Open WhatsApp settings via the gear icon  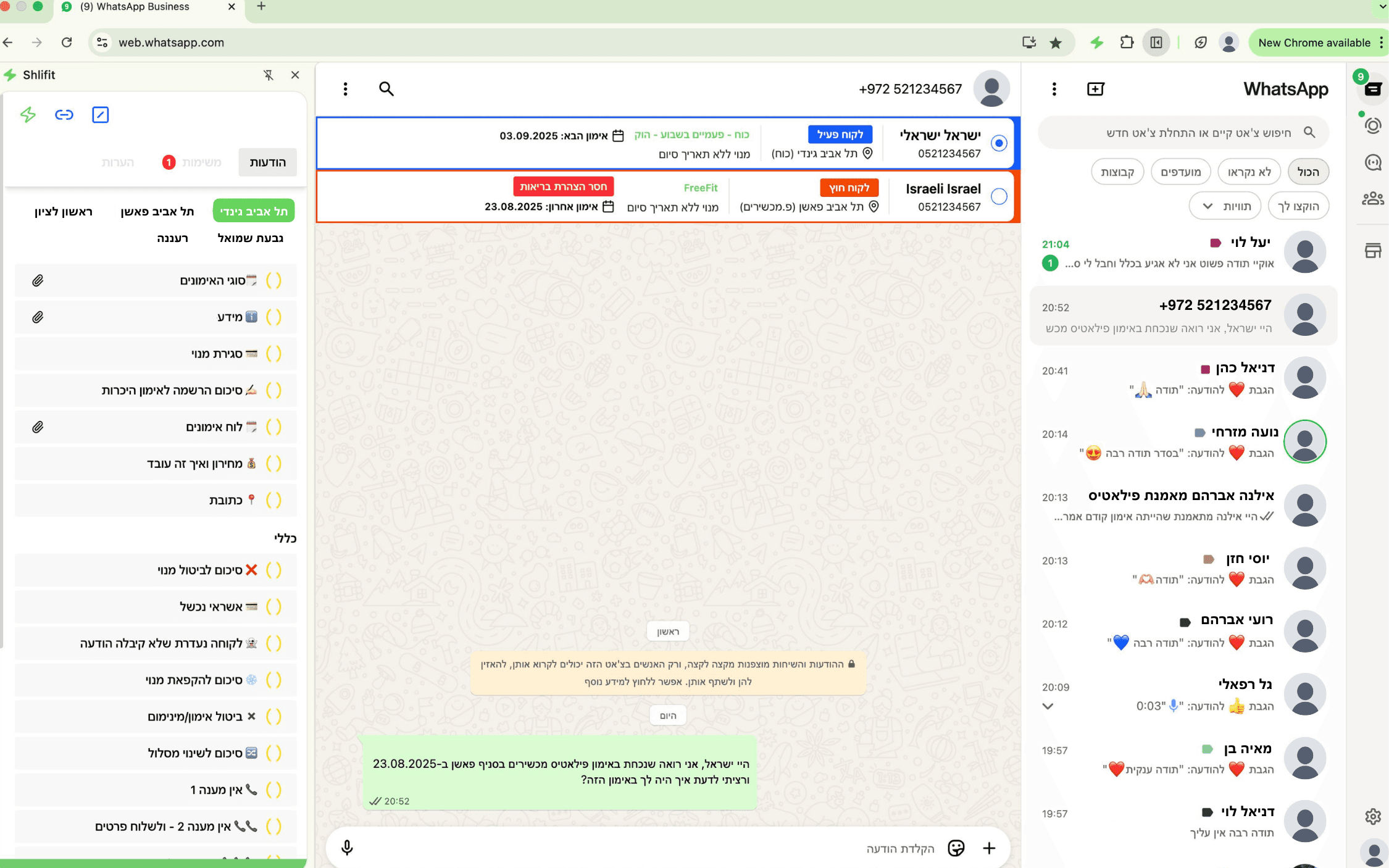tap(1372, 817)
